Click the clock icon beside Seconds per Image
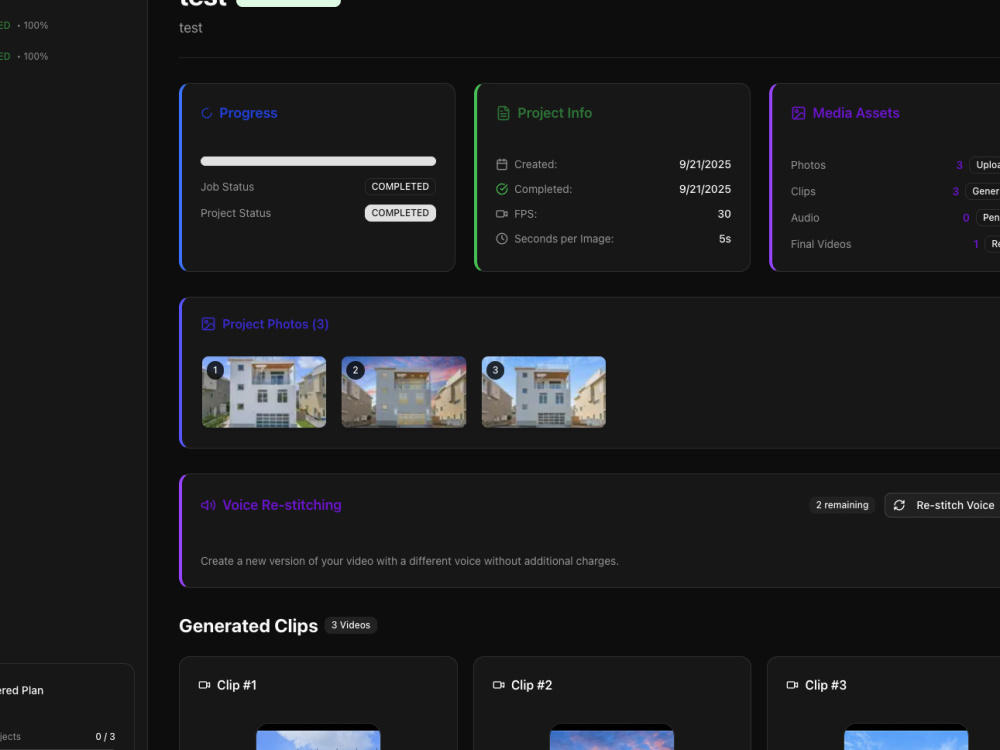This screenshot has width=1000, height=750. (502, 239)
